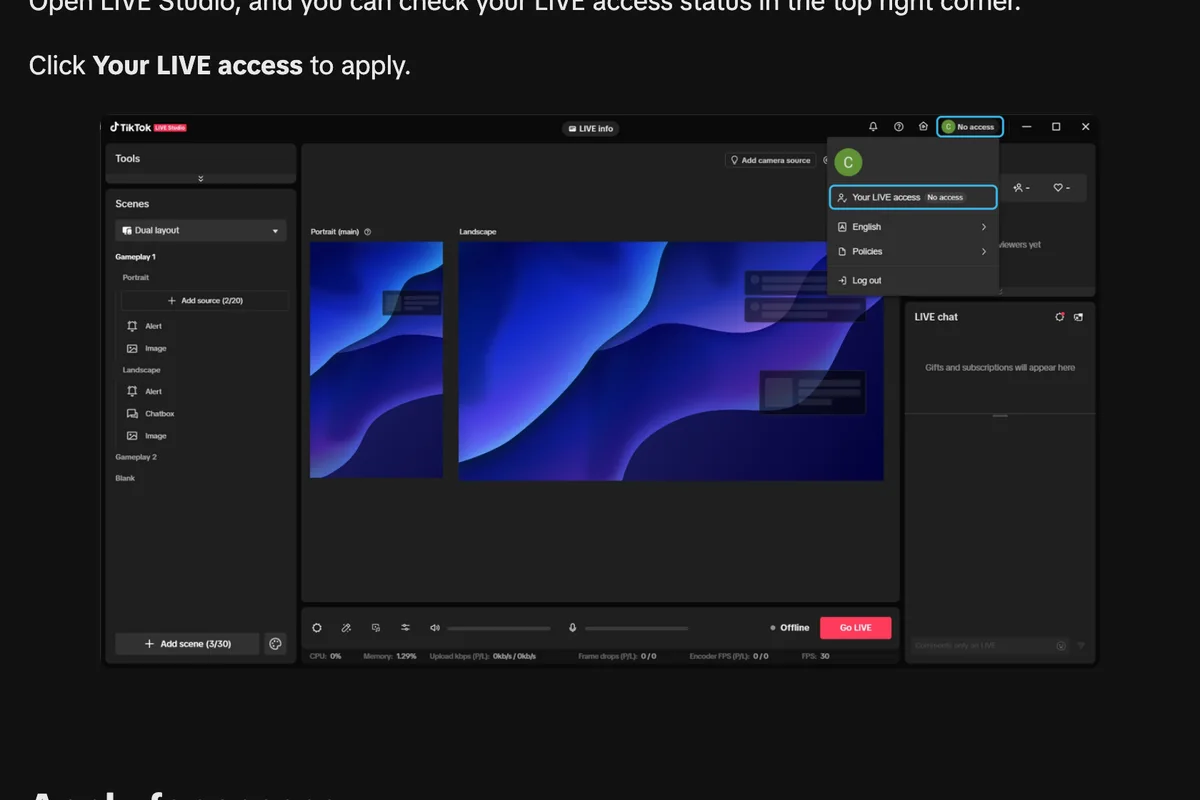Expand the English language submenu

[x=913, y=227]
